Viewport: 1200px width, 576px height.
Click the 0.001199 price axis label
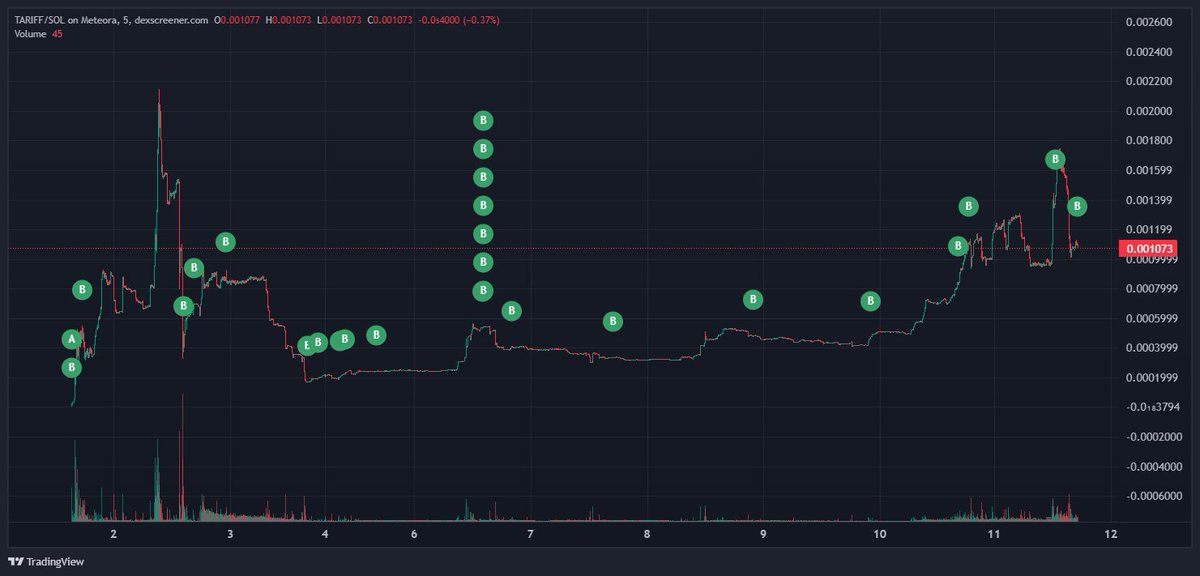coord(1148,231)
